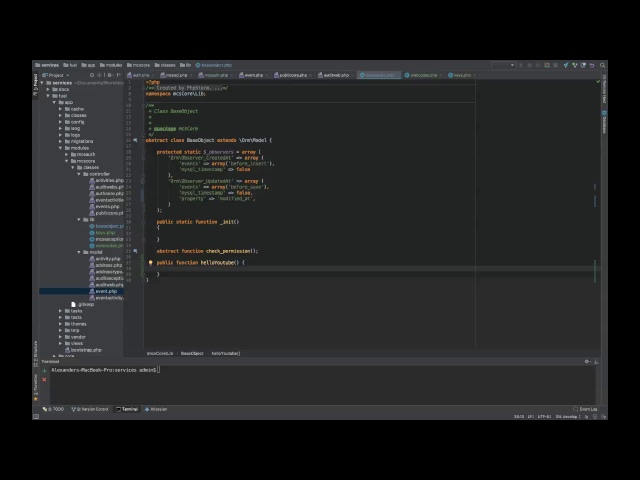Close terminal session with the red X icon
Viewport: 640px width, 480px height.
click(x=44, y=380)
